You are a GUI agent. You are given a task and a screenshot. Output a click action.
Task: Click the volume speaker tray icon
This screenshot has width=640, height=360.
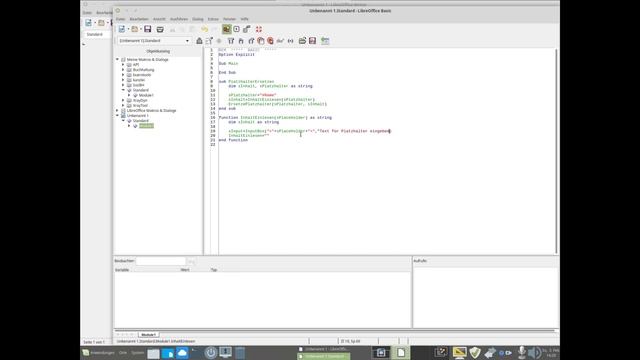pyautogui.click(x=534, y=353)
